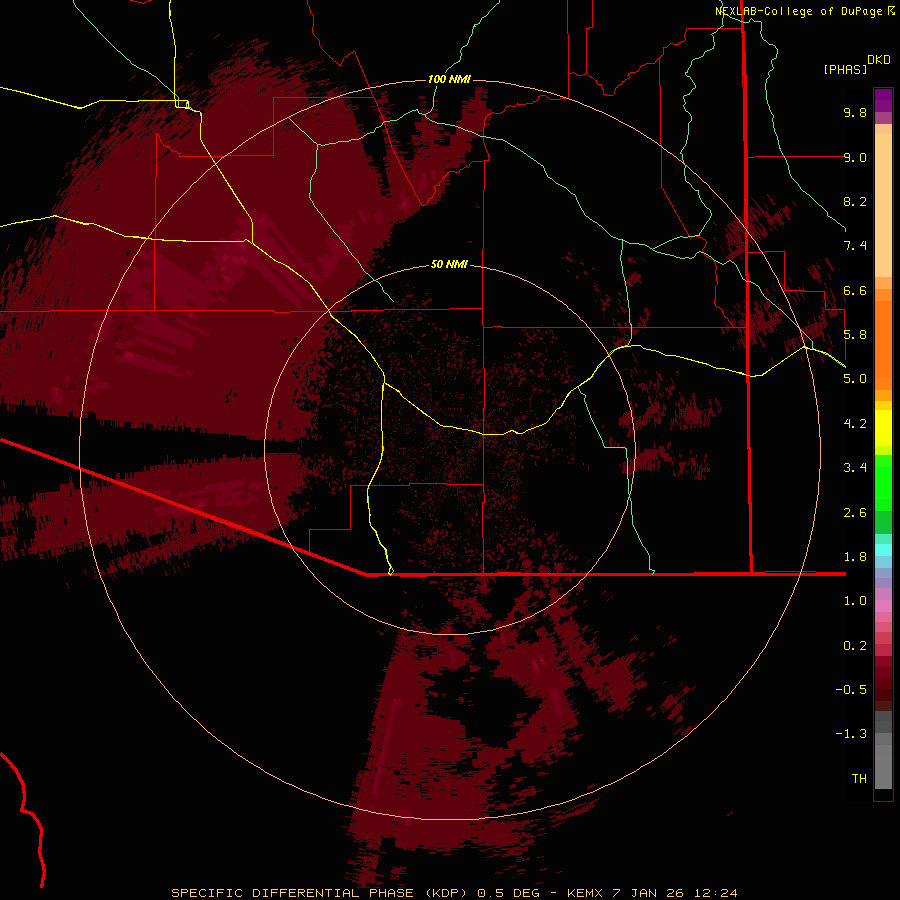Screen dimensions: 900x900
Task: Click the 9.8 value on the color scale
Action: click(855, 112)
